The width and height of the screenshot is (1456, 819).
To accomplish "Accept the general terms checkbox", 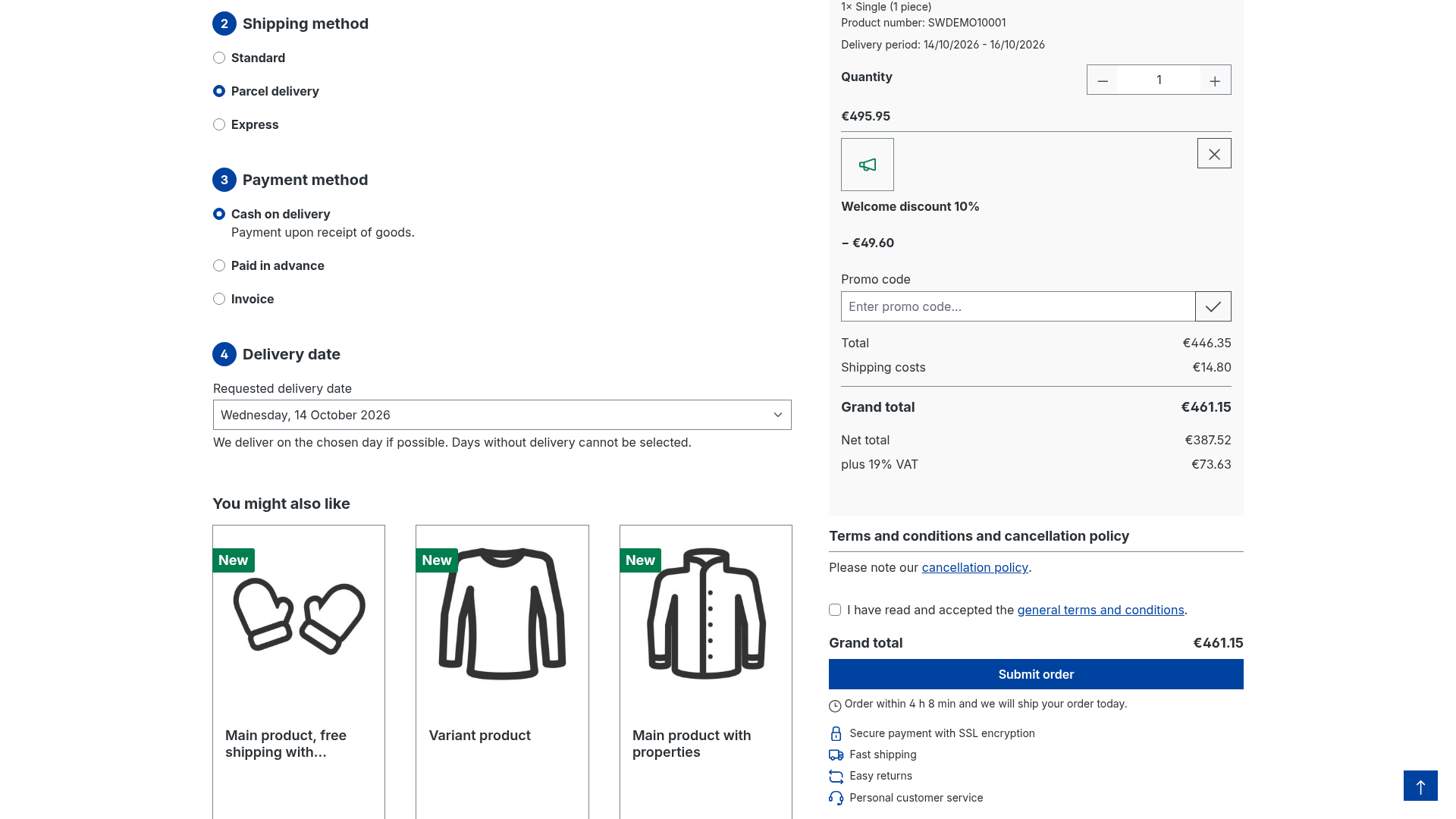I will 835,610.
